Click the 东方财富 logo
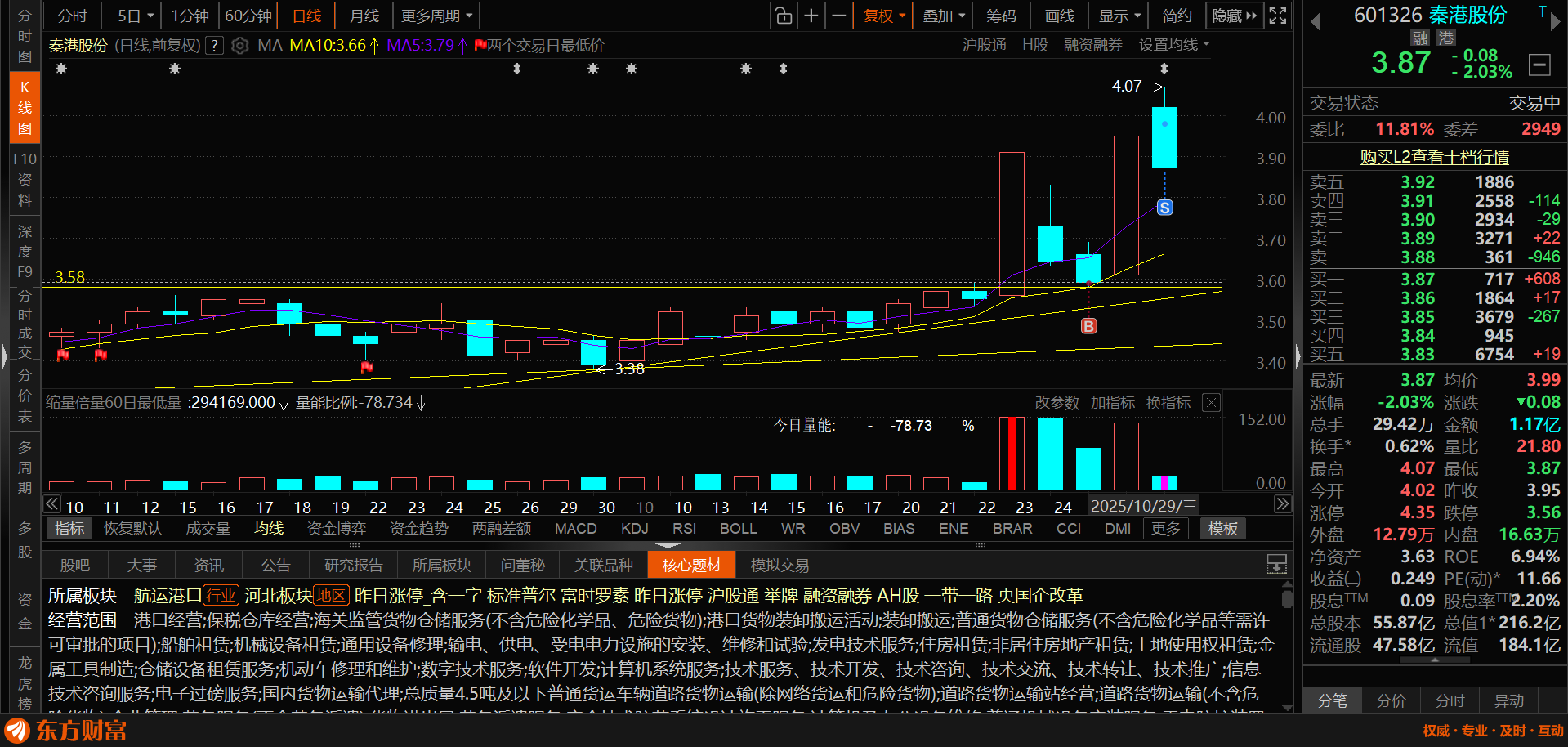The height and width of the screenshot is (747, 1568). (x=65, y=730)
